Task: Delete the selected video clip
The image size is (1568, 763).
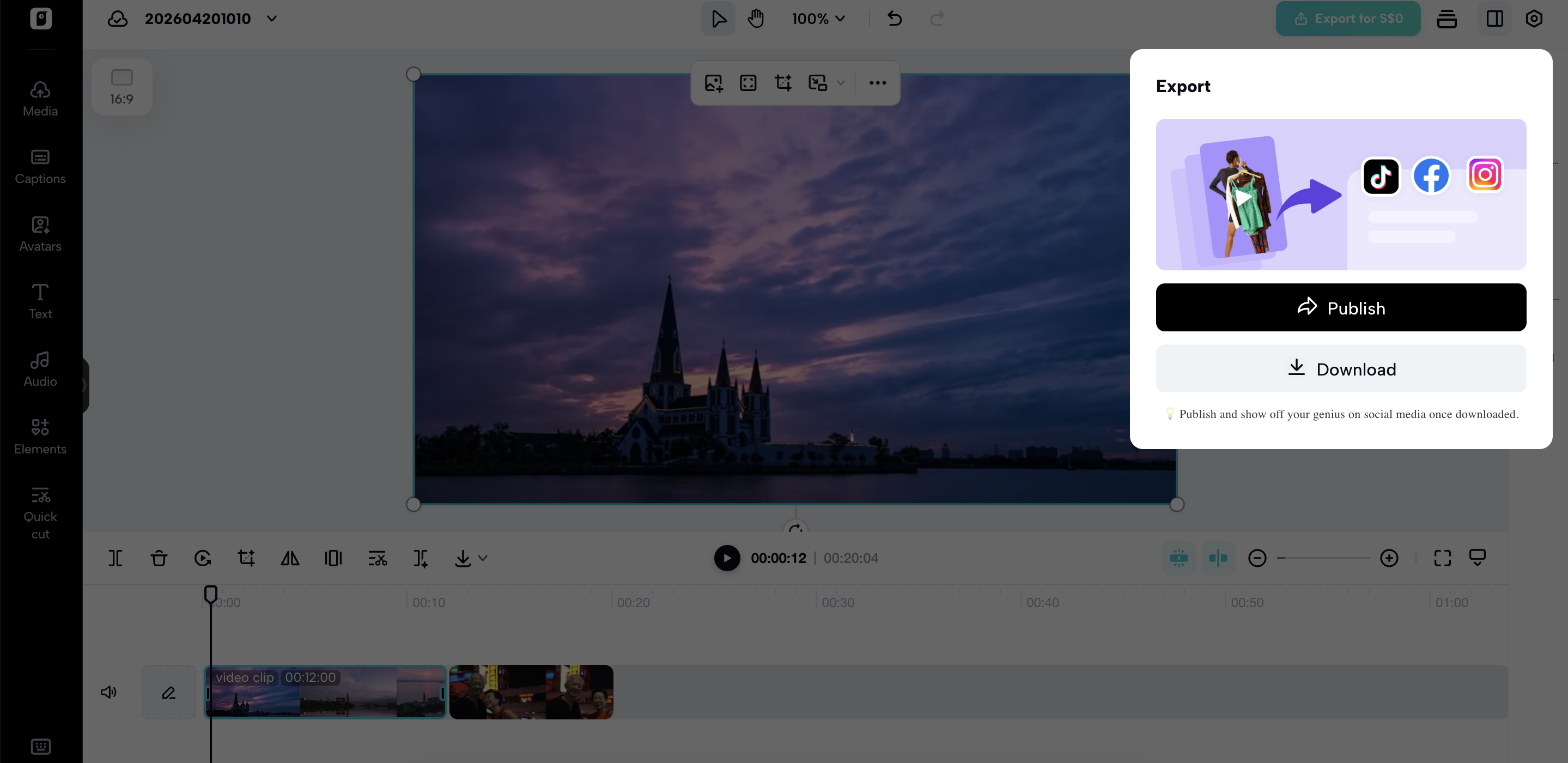Action: (159, 558)
